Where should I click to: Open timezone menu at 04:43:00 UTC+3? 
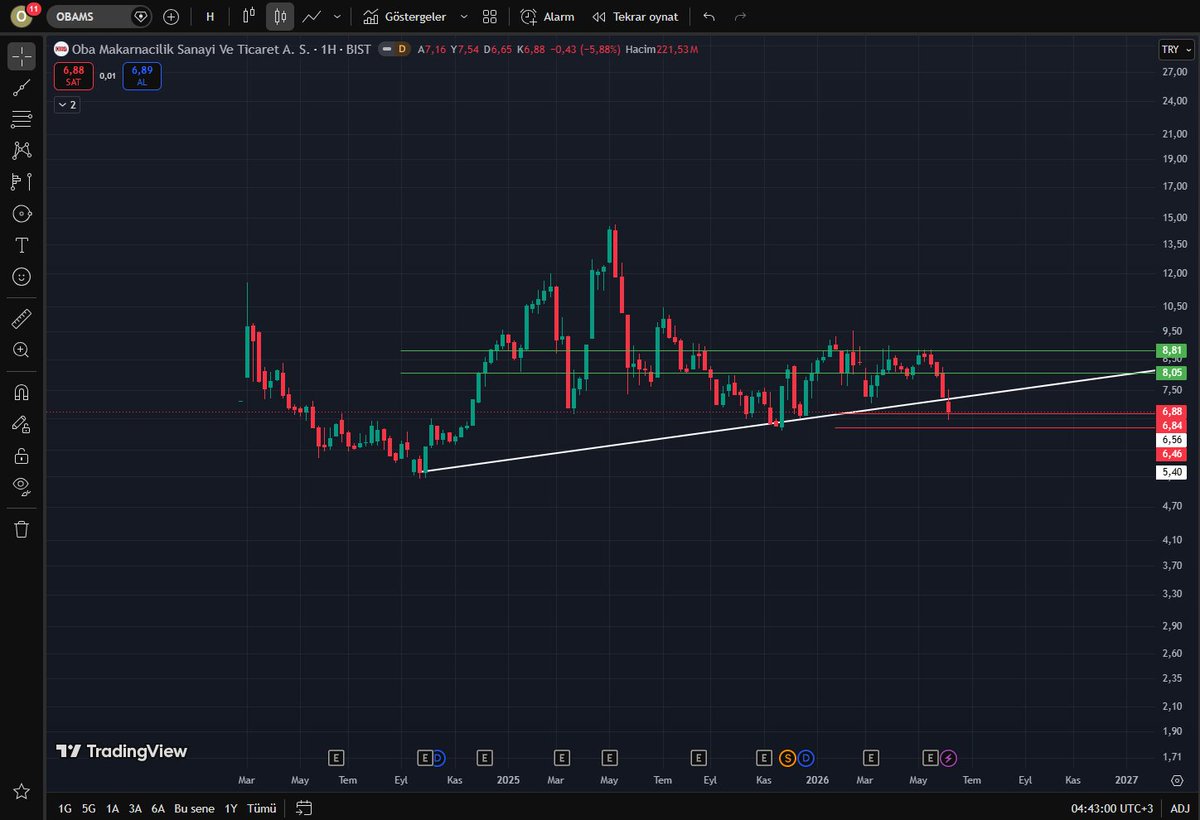(x=1112, y=808)
